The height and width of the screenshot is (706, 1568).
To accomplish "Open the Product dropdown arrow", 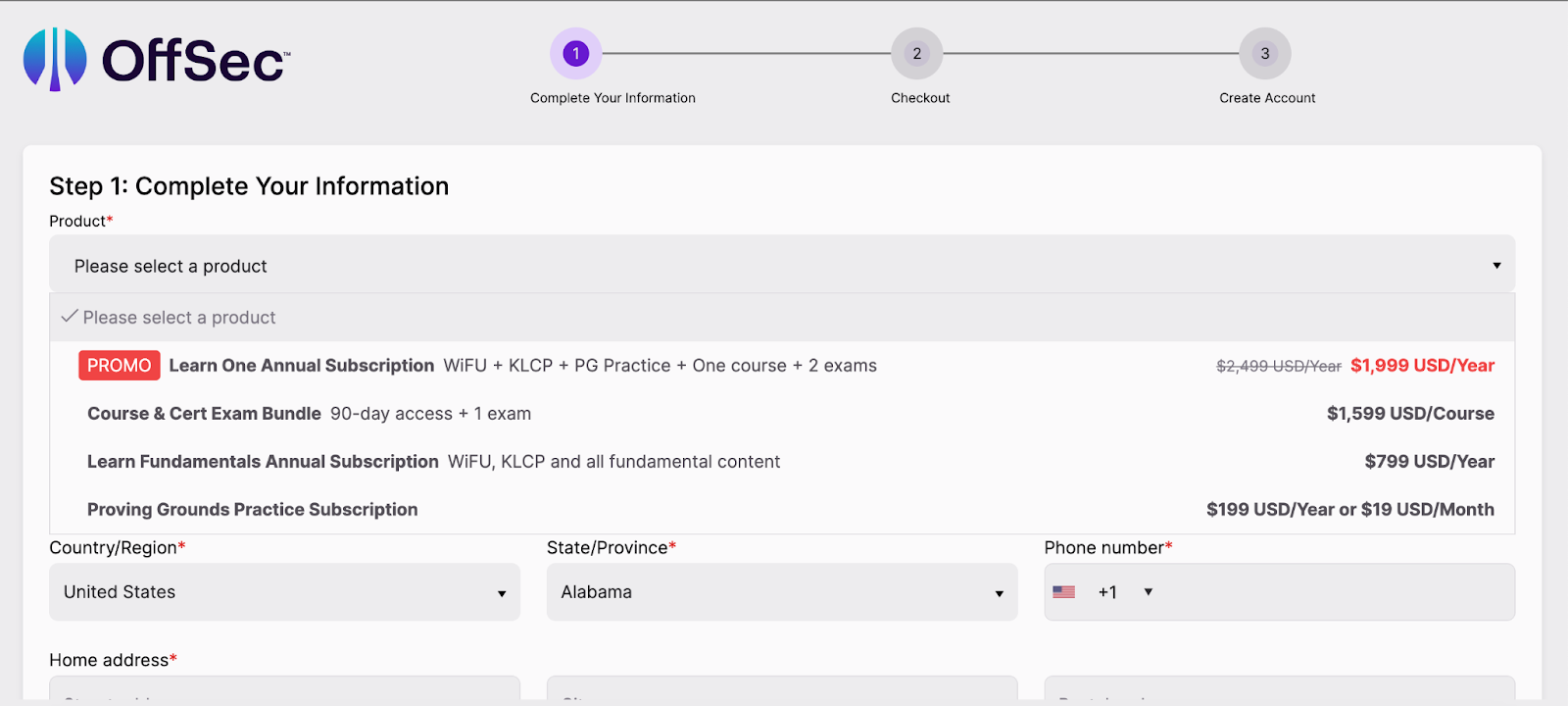I will tap(1496, 266).
